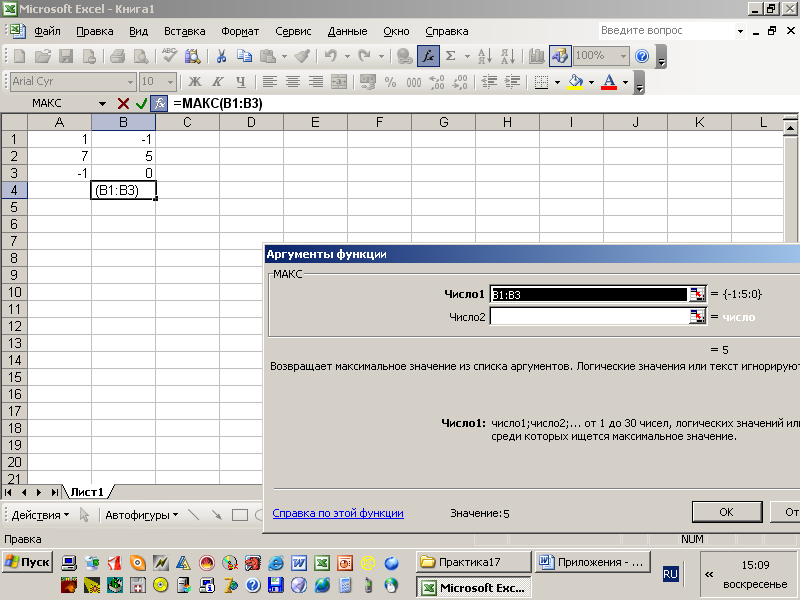Click the Insert Function fx toolbar icon
Viewport: 800px width, 600px height.
tap(428, 56)
